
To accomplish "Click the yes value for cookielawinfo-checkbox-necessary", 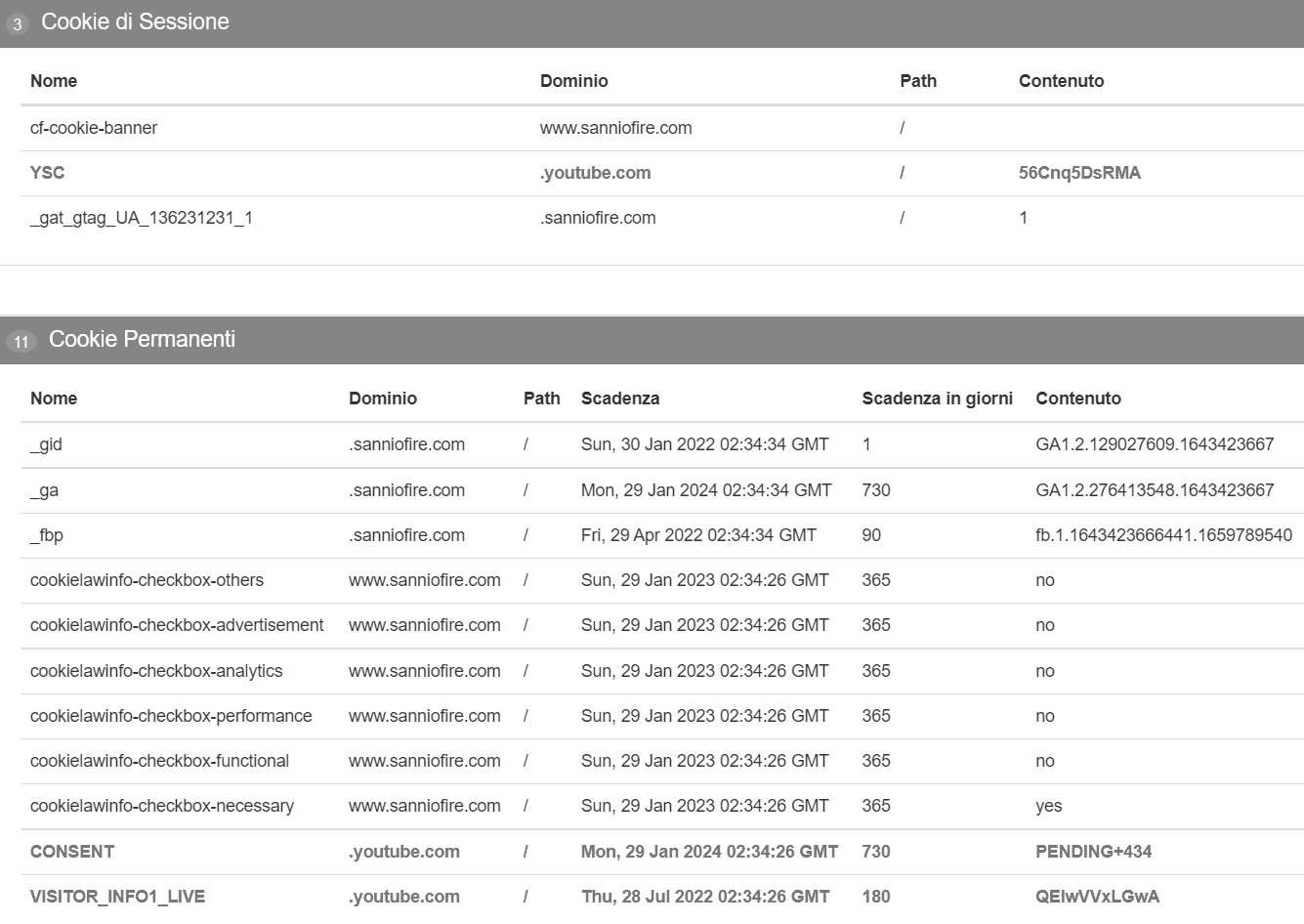I will (x=1048, y=806).
